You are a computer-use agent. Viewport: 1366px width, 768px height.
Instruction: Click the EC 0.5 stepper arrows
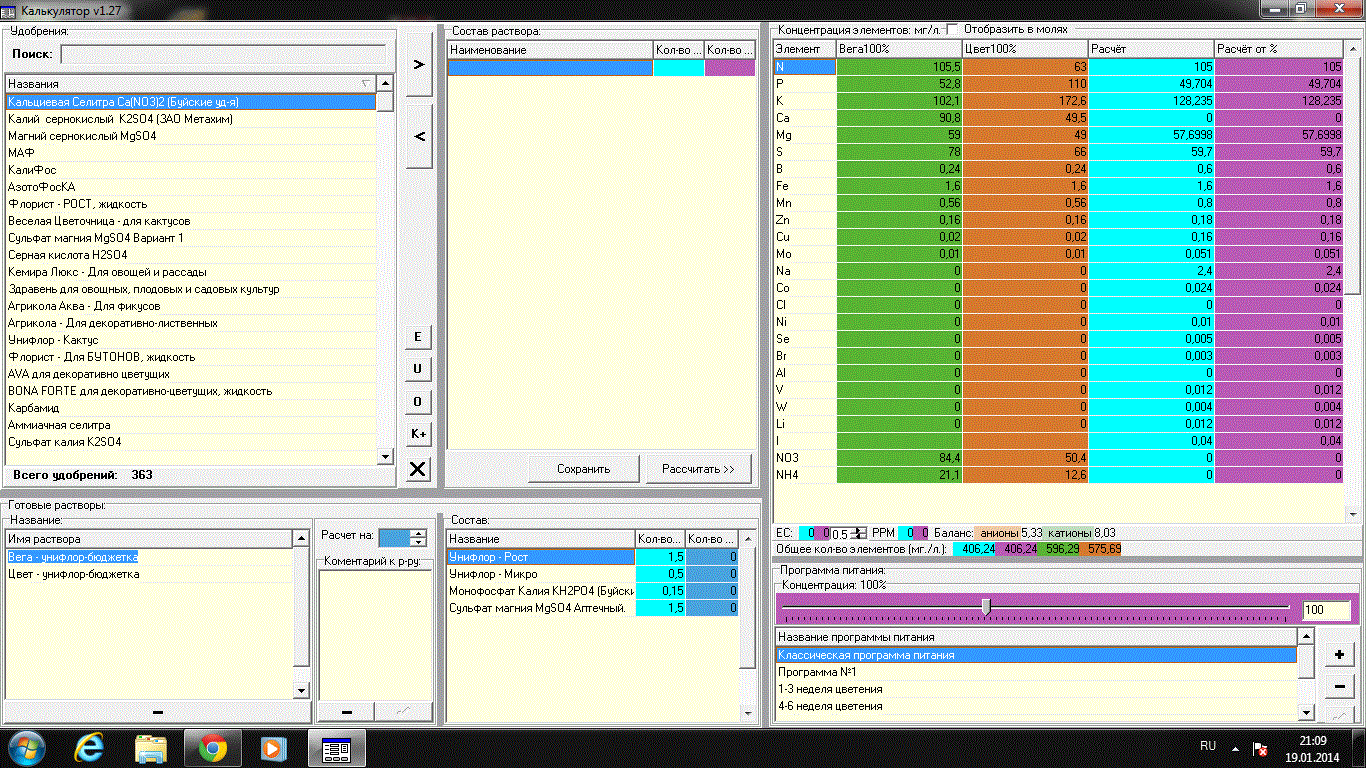point(858,533)
